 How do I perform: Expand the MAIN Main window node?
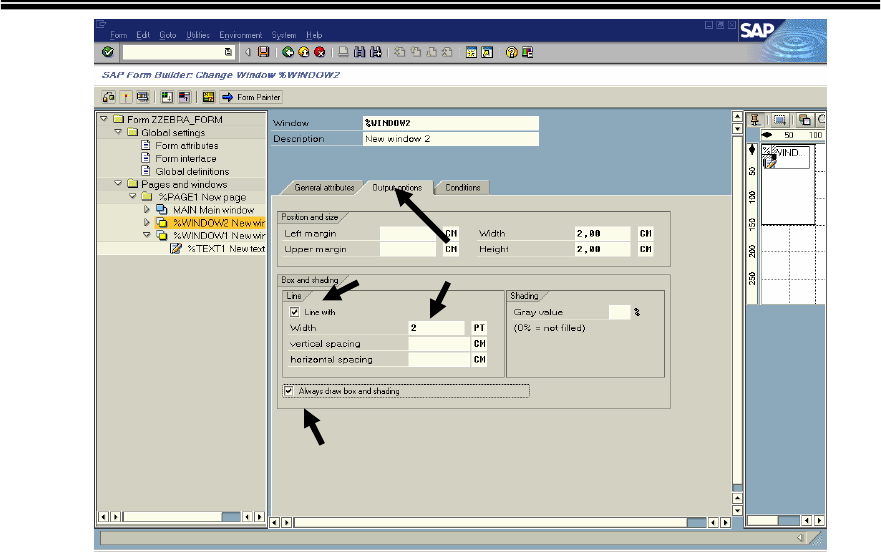pos(147,210)
